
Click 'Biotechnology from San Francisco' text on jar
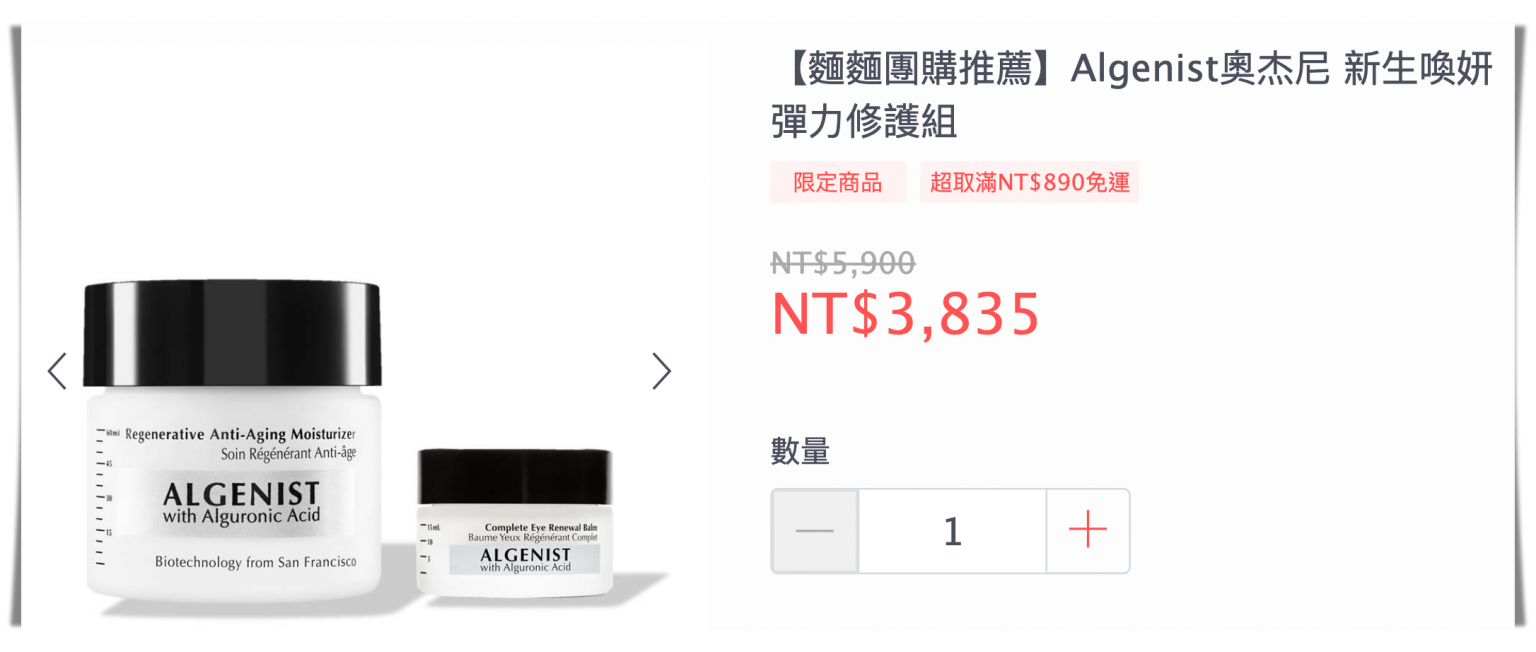pyautogui.click(x=255, y=562)
